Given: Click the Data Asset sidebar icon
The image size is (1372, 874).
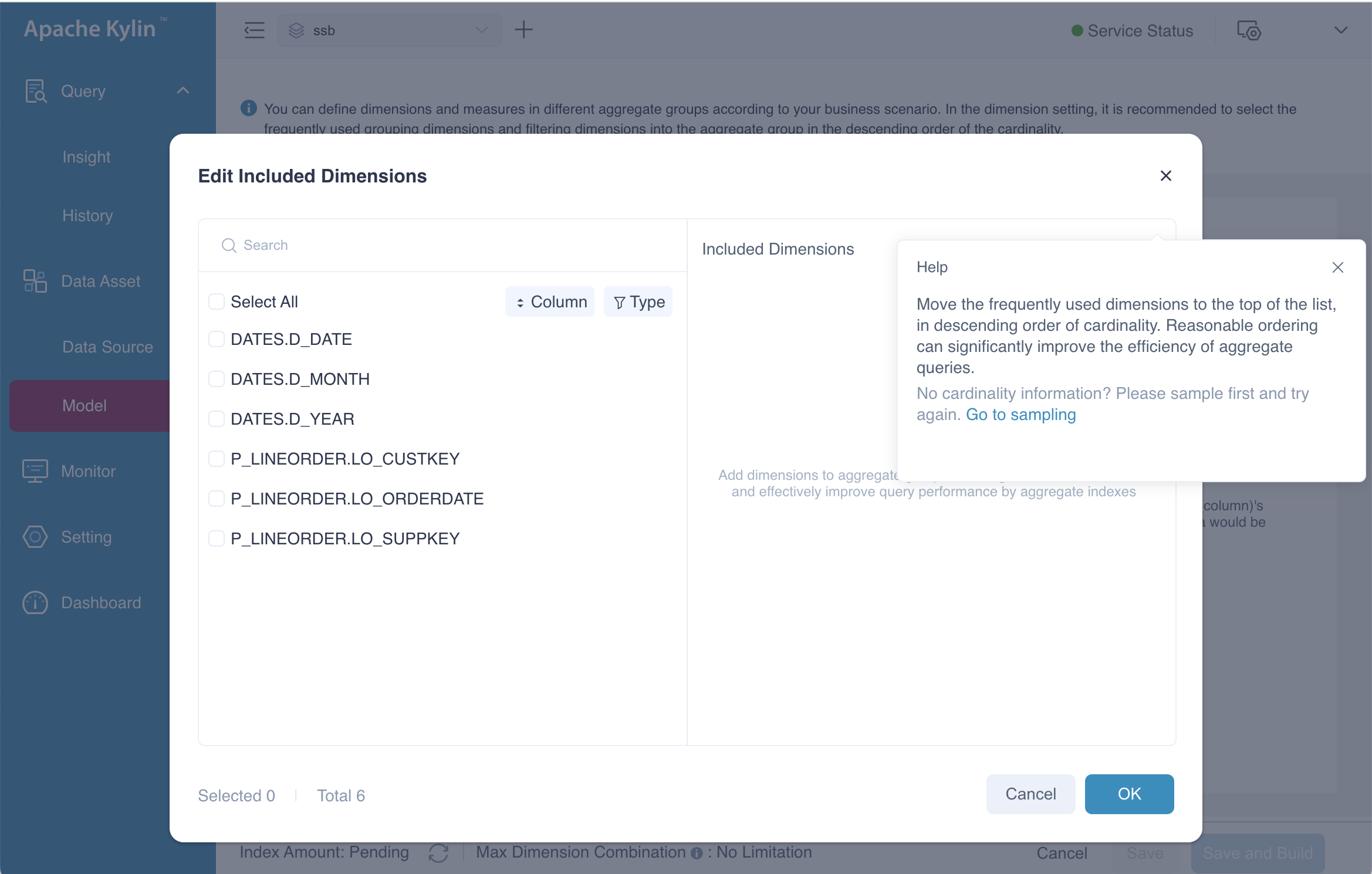Looking at the screenshot, I should coord(35,281).
